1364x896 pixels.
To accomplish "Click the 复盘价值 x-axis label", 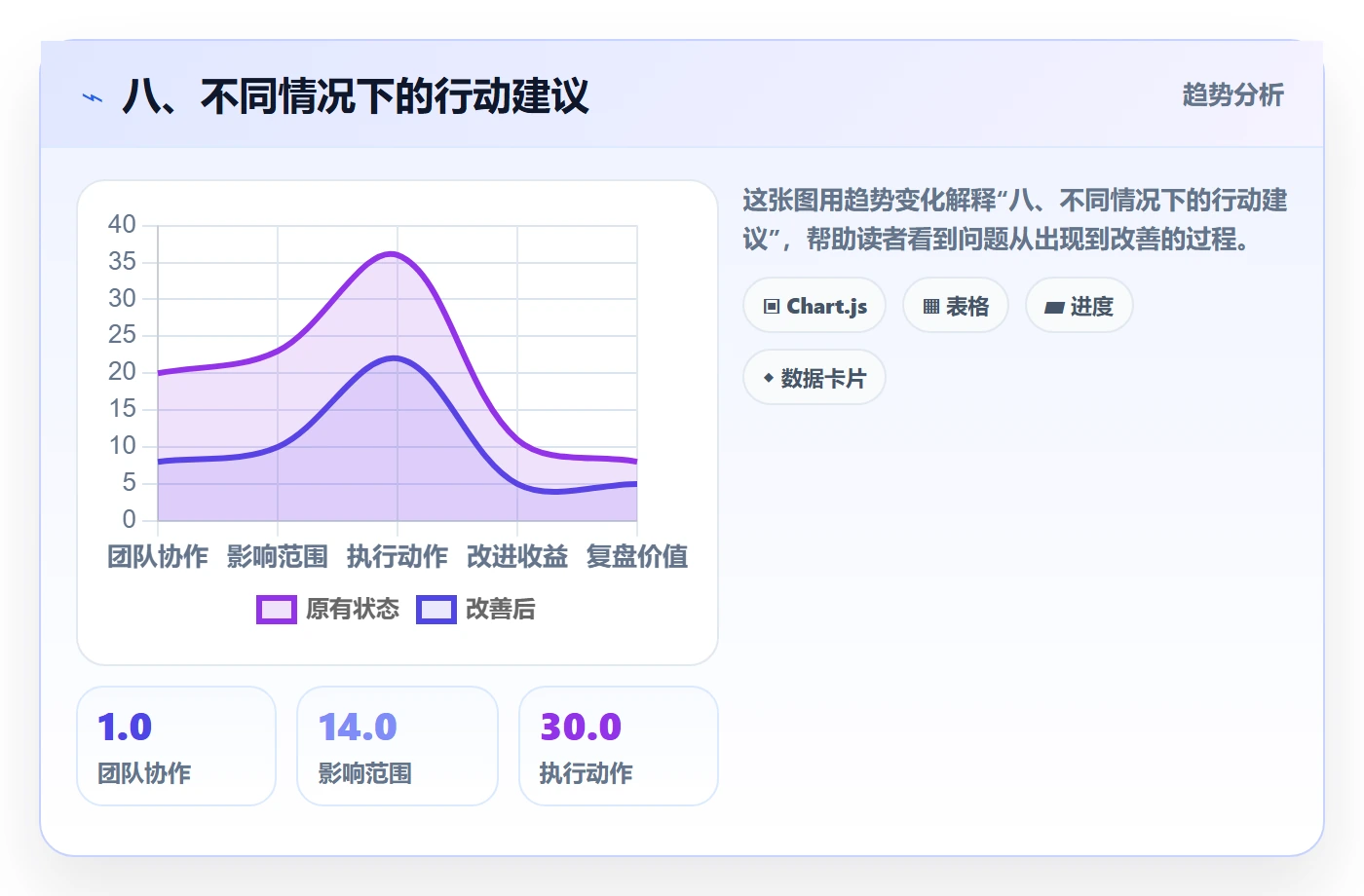I will point(637,556).
